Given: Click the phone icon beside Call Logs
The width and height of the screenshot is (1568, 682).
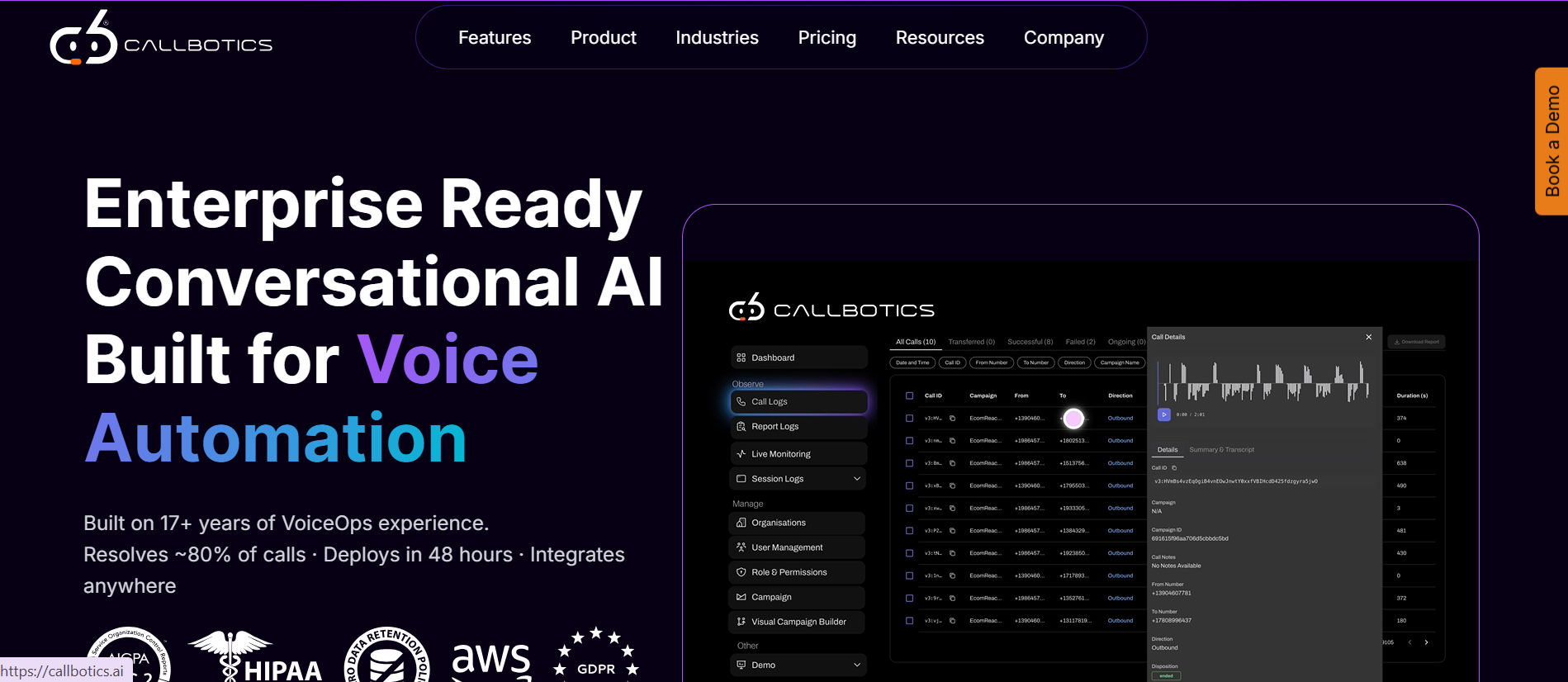Looking at the screenshot, I should point(741,401).
